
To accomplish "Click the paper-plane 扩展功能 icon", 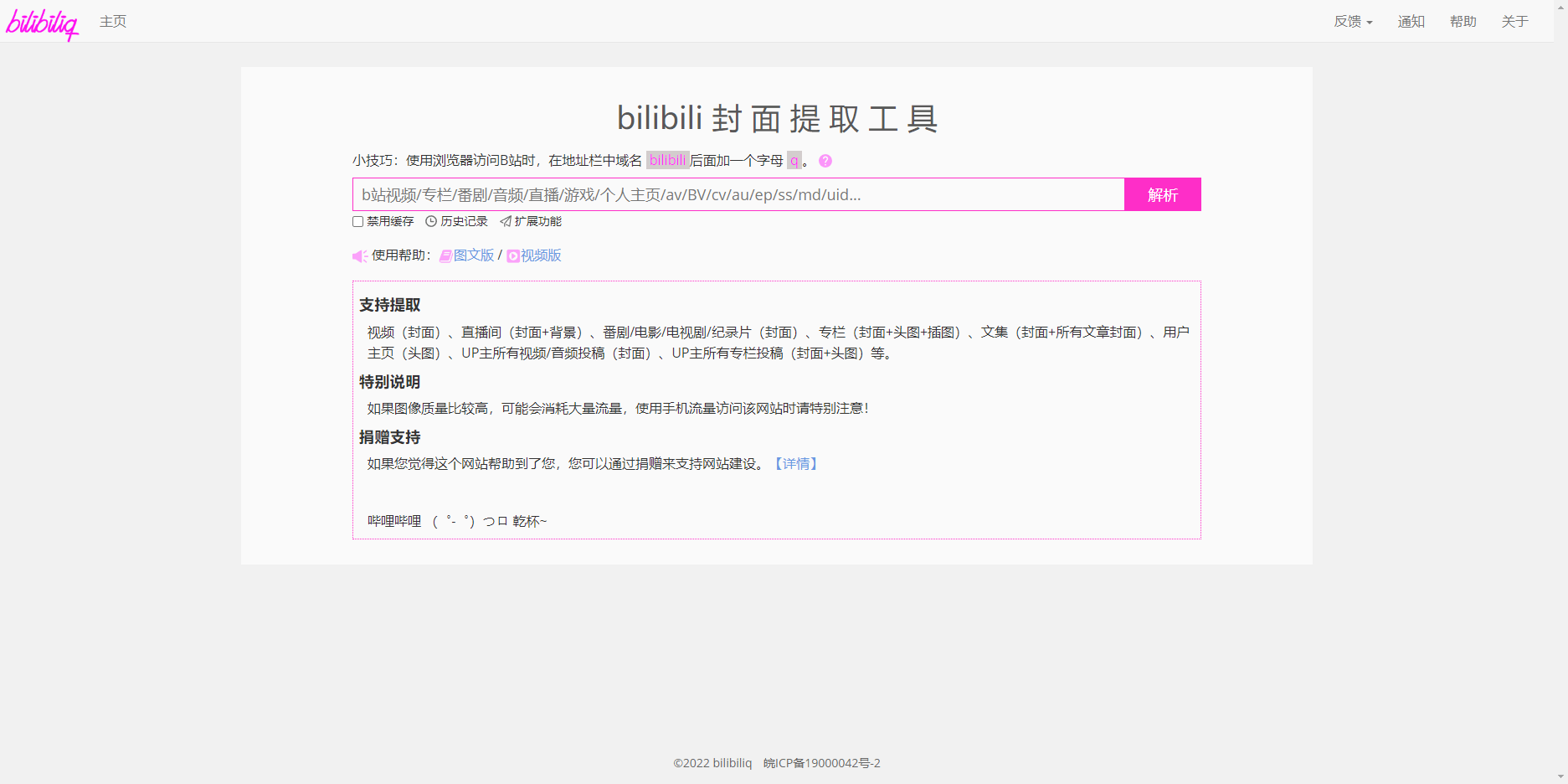I will click(x=506, y=221).
